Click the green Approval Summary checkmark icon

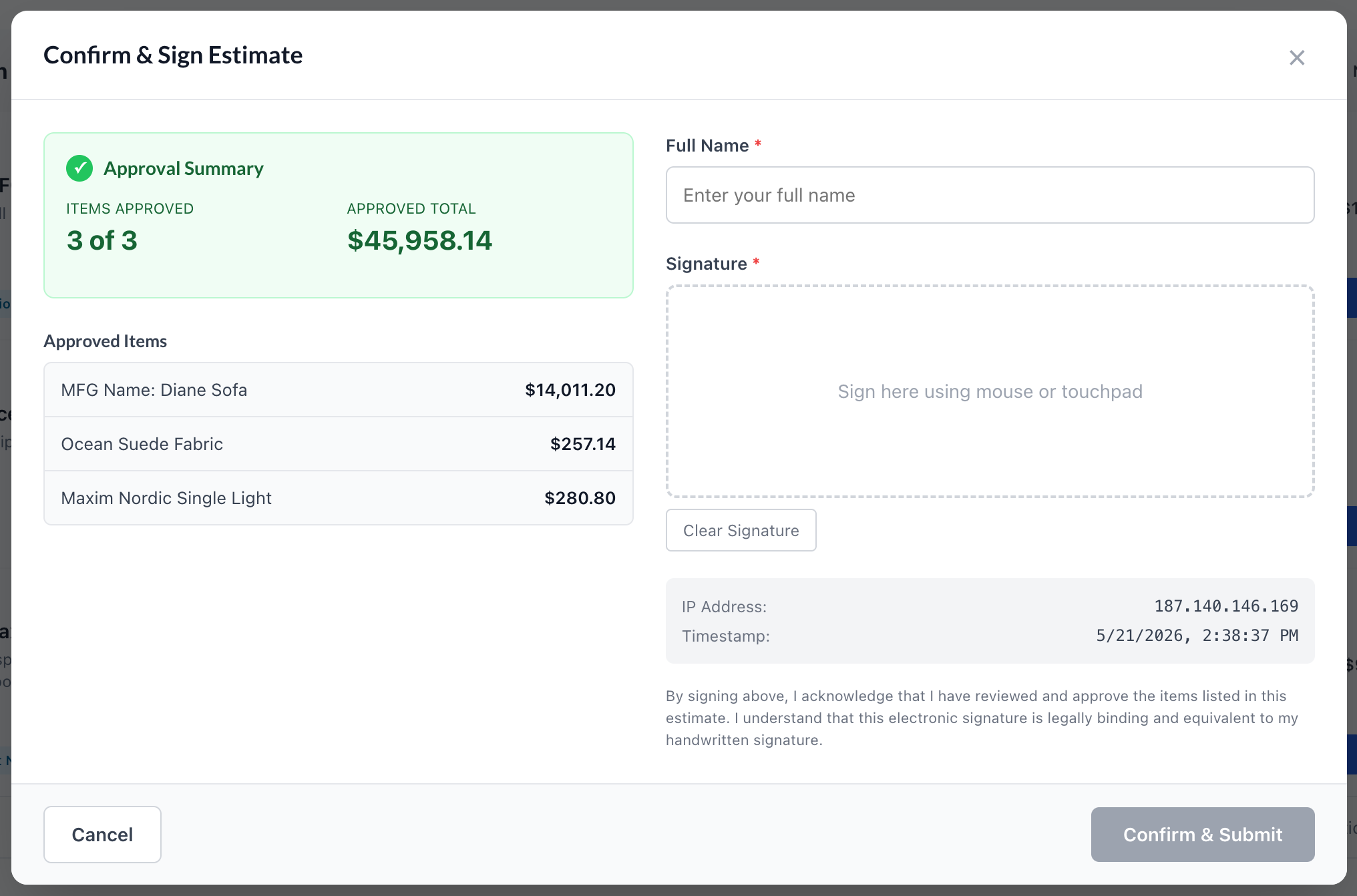click(79, 168)
